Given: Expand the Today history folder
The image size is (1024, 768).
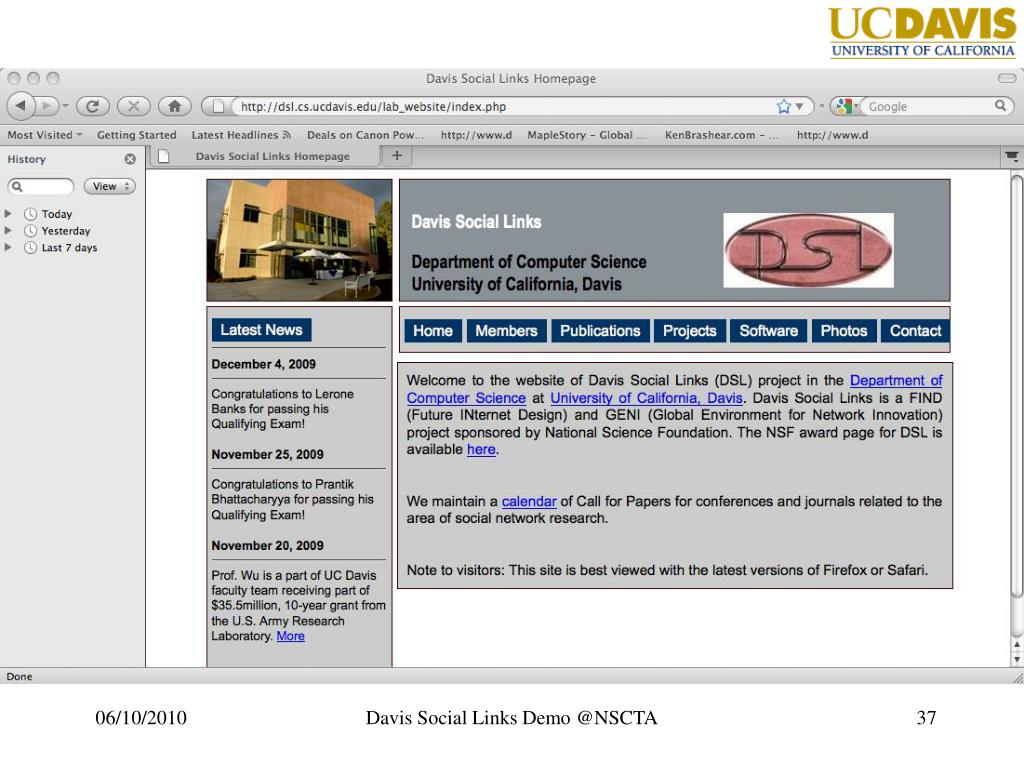Looking at the screenshot, I should click(8, 214).
